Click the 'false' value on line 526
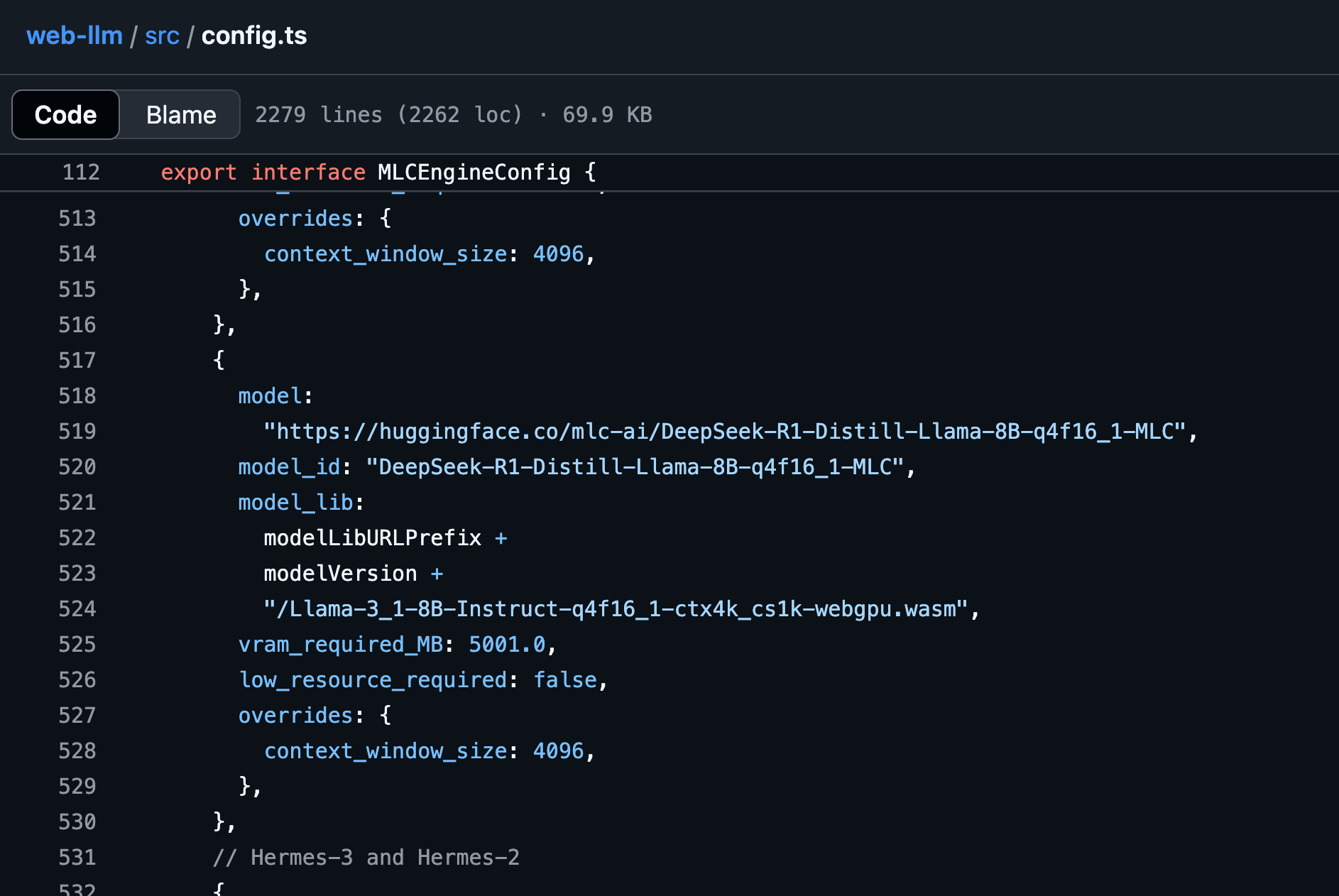This screenshot has width=1339, height=896. 565,679
